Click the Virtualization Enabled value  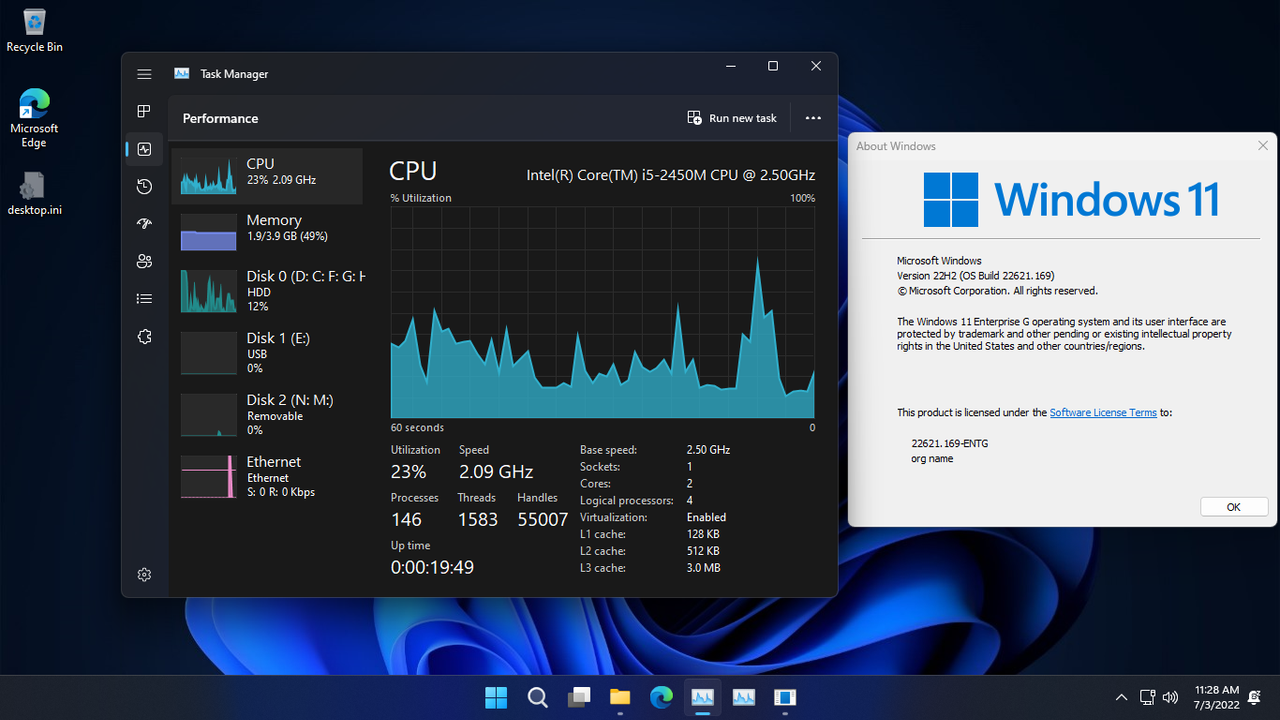pyautogui.click(x=706, y=517)
